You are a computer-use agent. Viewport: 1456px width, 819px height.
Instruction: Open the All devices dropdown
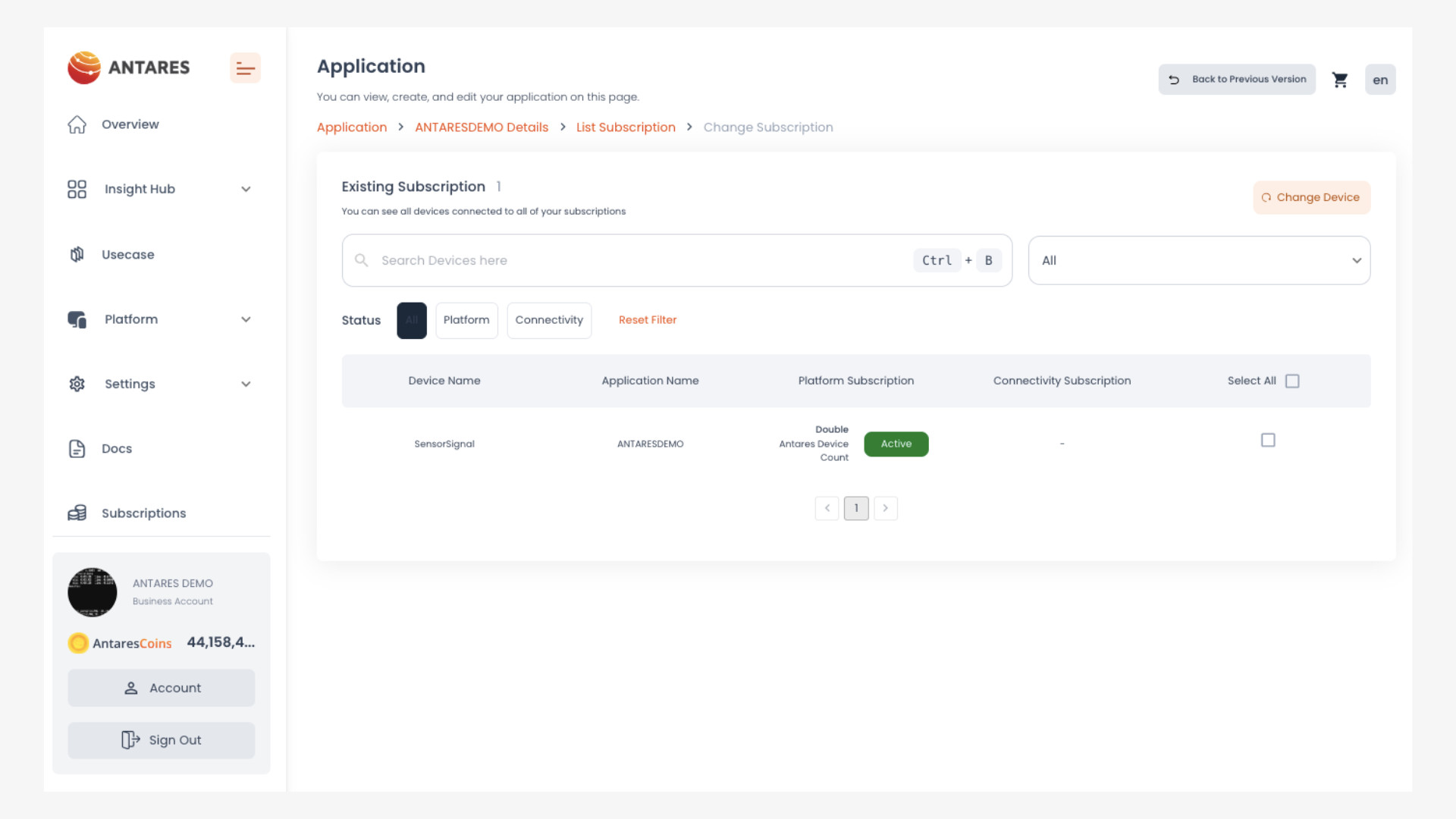point(1199,261)
